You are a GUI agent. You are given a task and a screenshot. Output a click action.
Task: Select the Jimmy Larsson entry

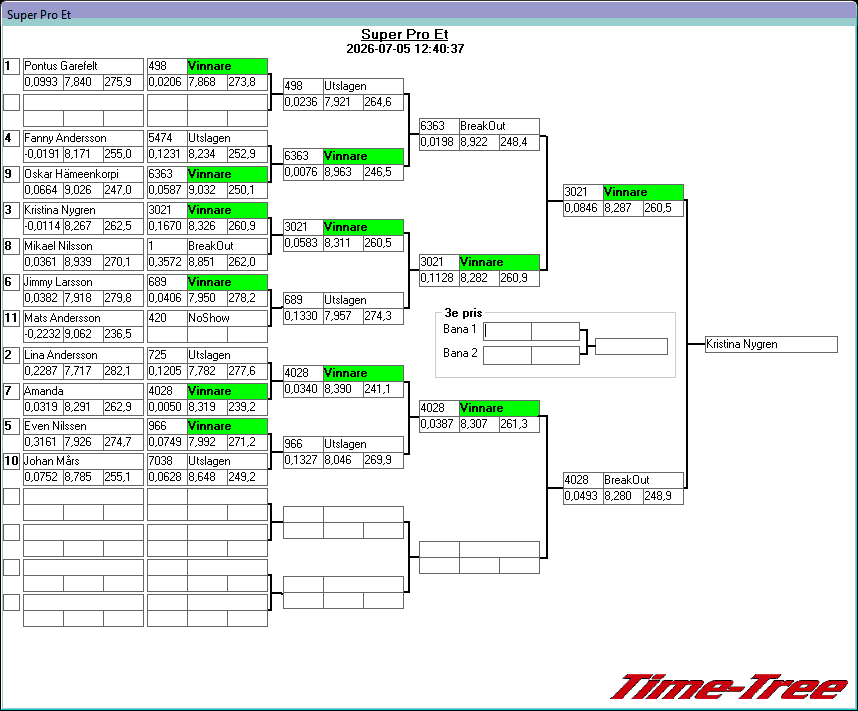click(83, 282)
